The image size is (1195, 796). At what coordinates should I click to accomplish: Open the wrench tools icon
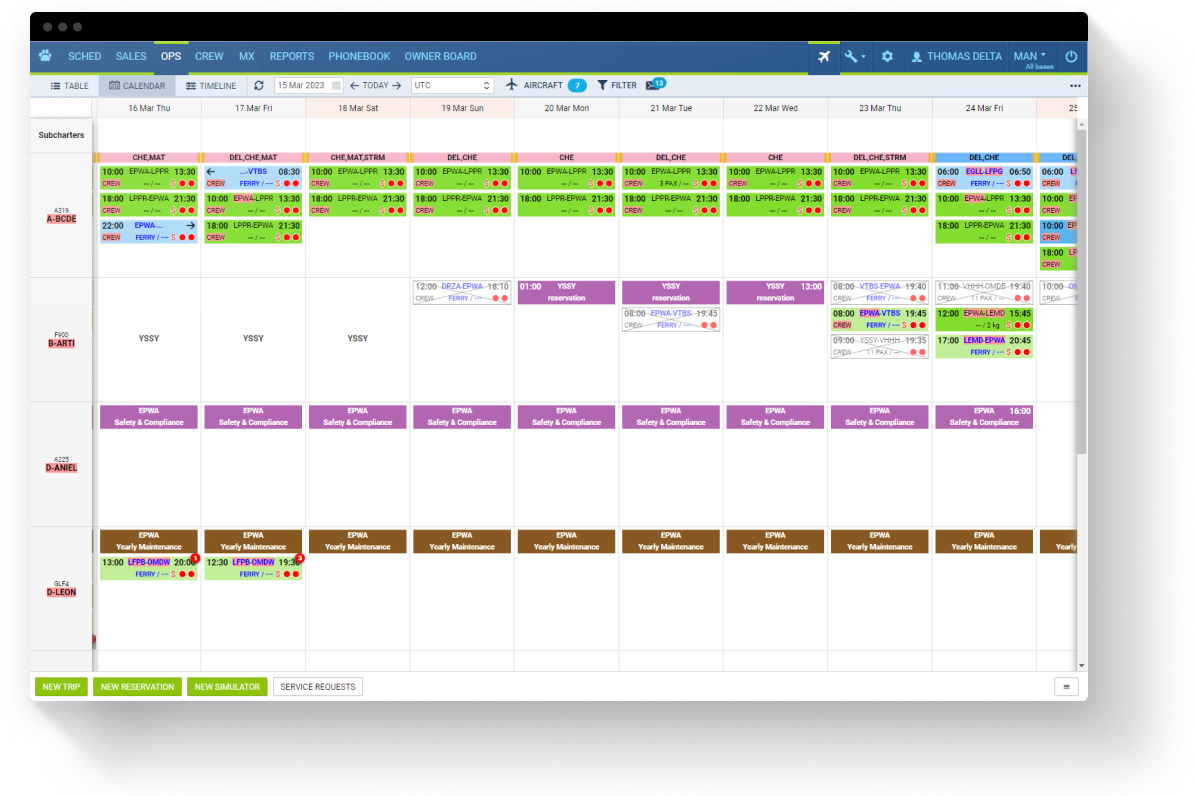853,57
